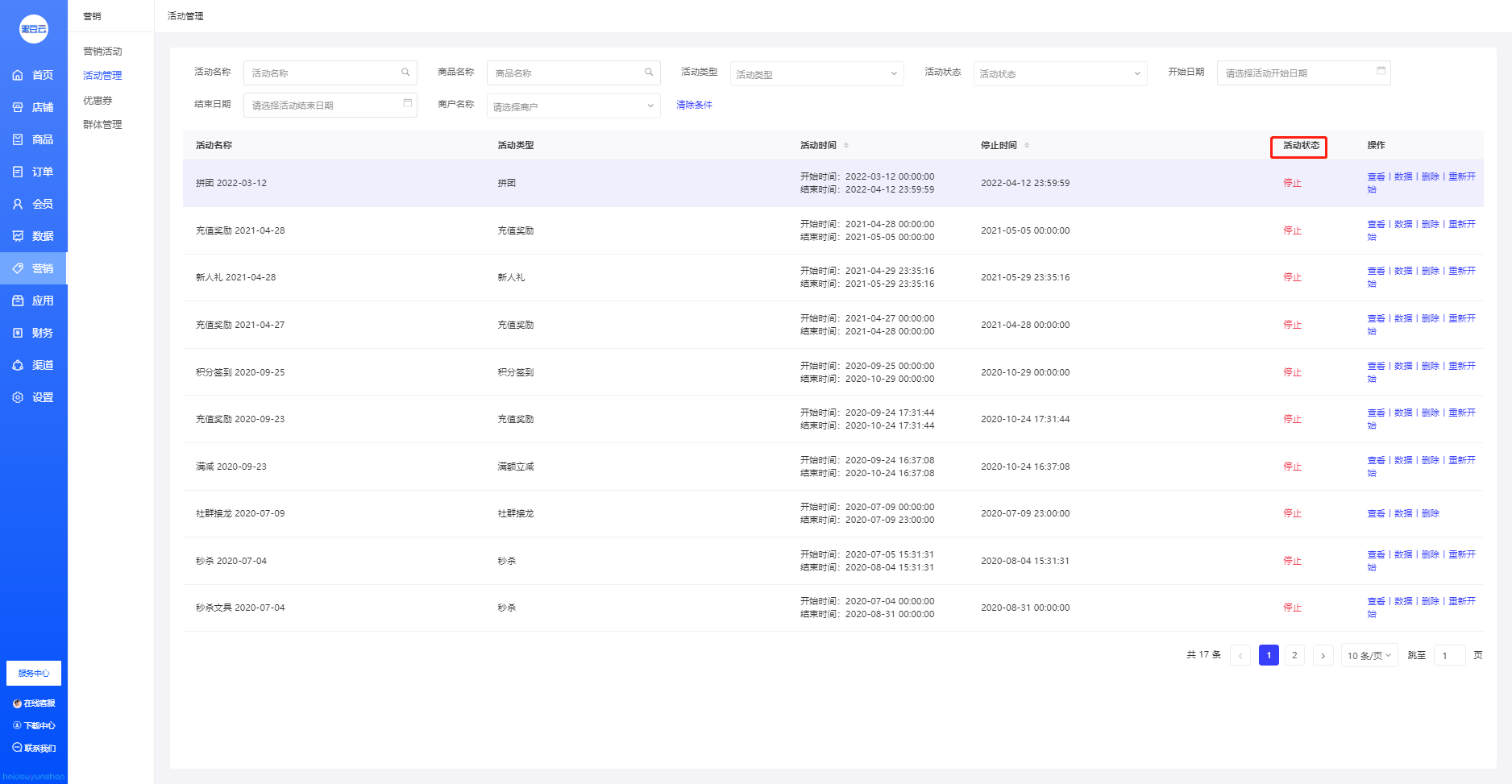Click 服务中心 button in sidebar
1512x784 pixels.
point(34,673)
